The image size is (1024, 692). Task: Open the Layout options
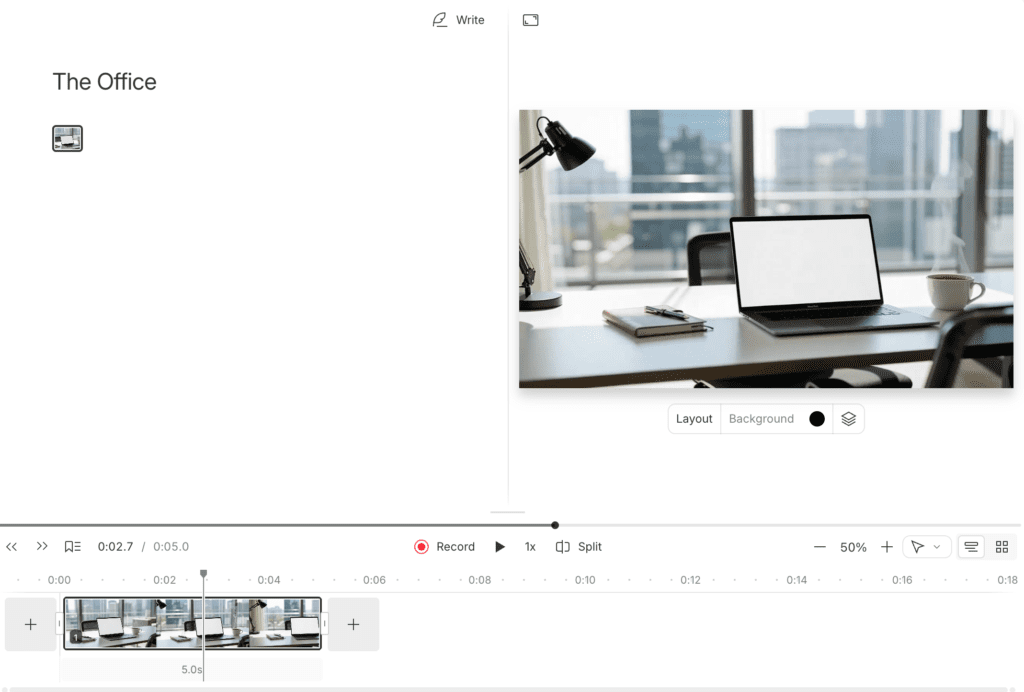694,418
